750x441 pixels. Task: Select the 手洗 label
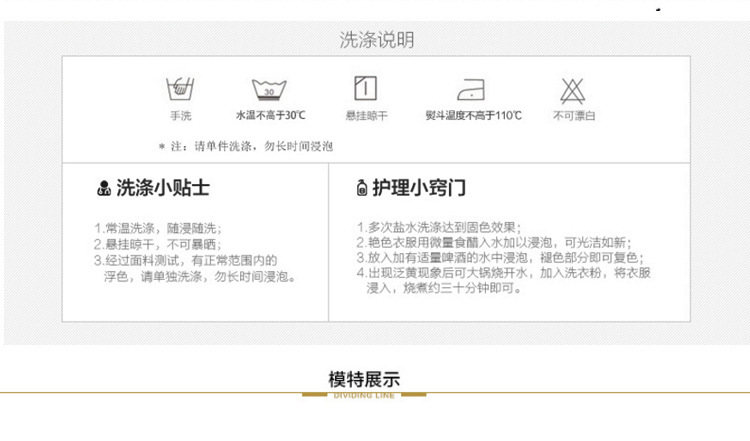[x=180, y=116]
